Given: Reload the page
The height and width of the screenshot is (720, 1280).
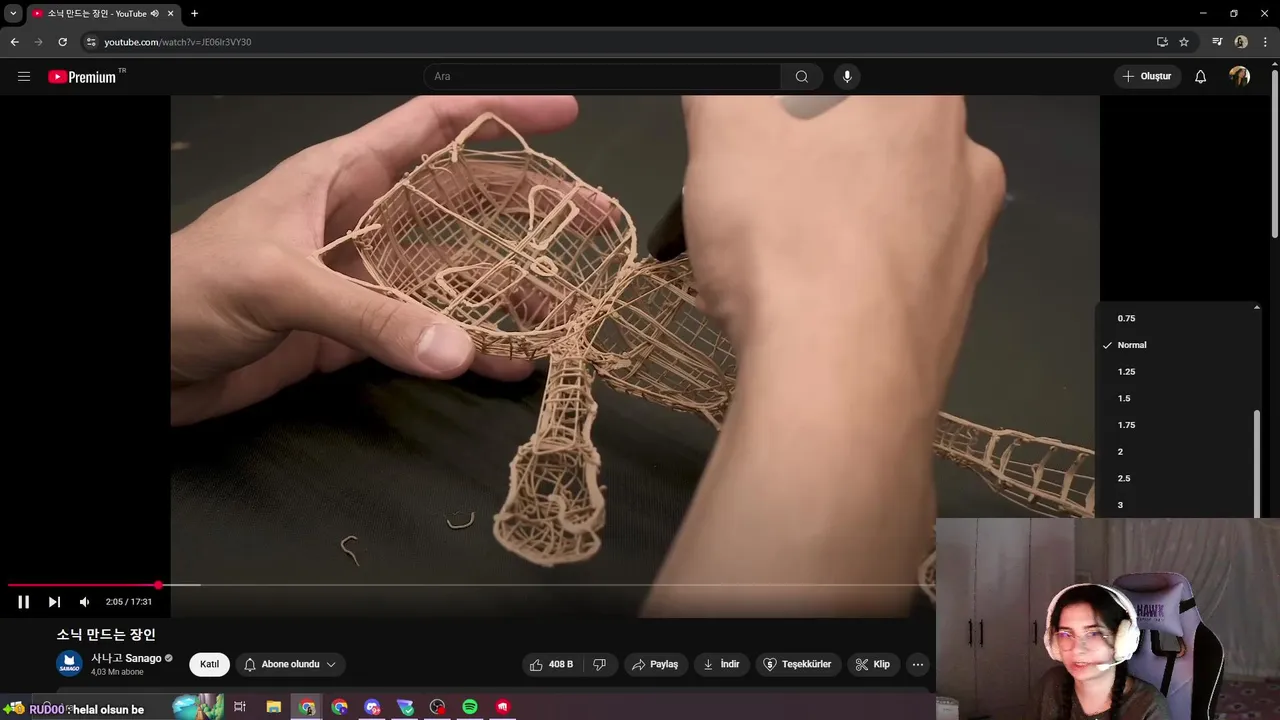Looking at the screenshot, I should point(62,42).
